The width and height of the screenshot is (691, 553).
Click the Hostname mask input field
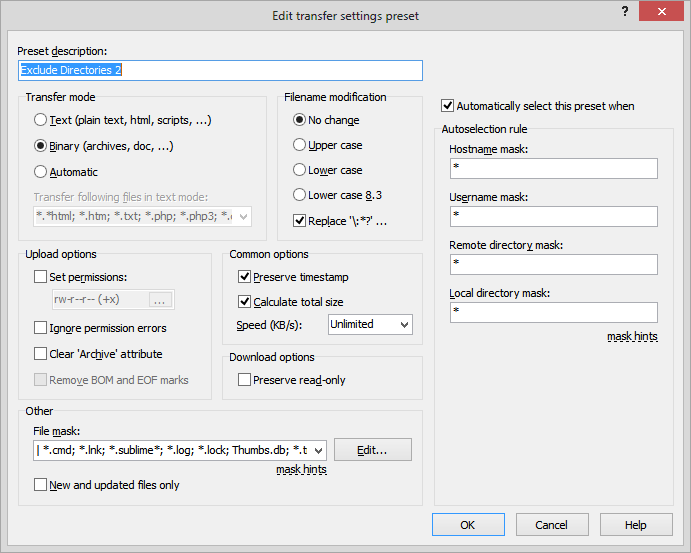tap(553, 168)
